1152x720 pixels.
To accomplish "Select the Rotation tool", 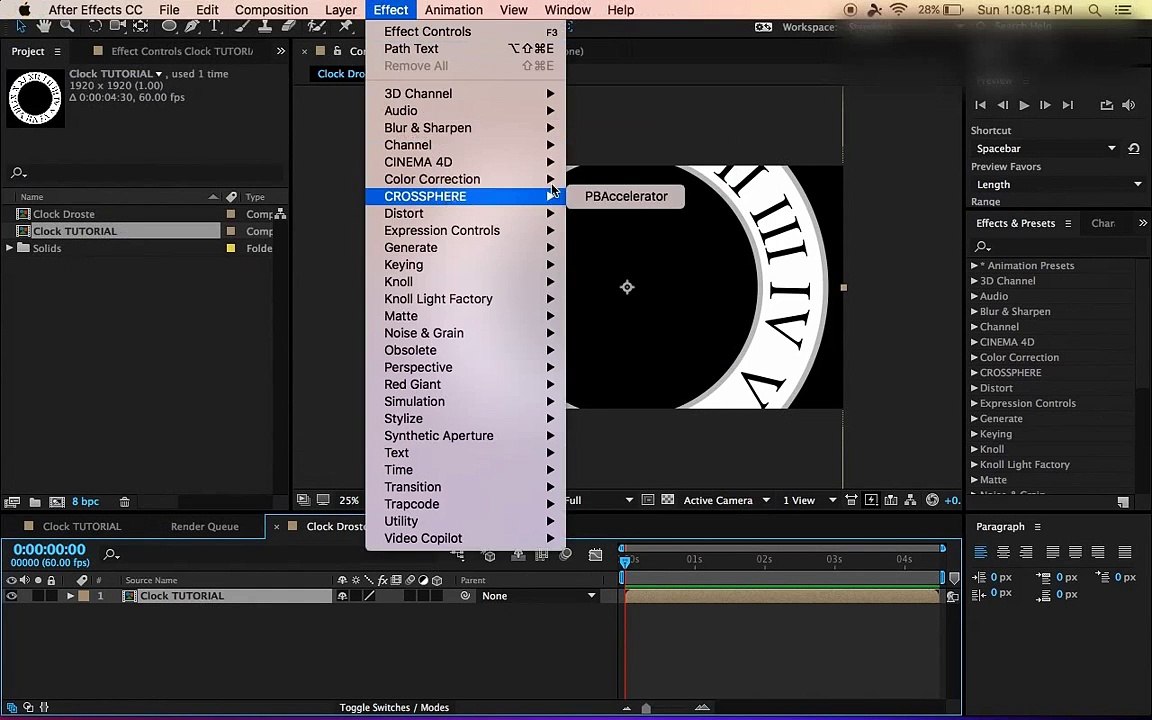I will [x=95, y=26].
